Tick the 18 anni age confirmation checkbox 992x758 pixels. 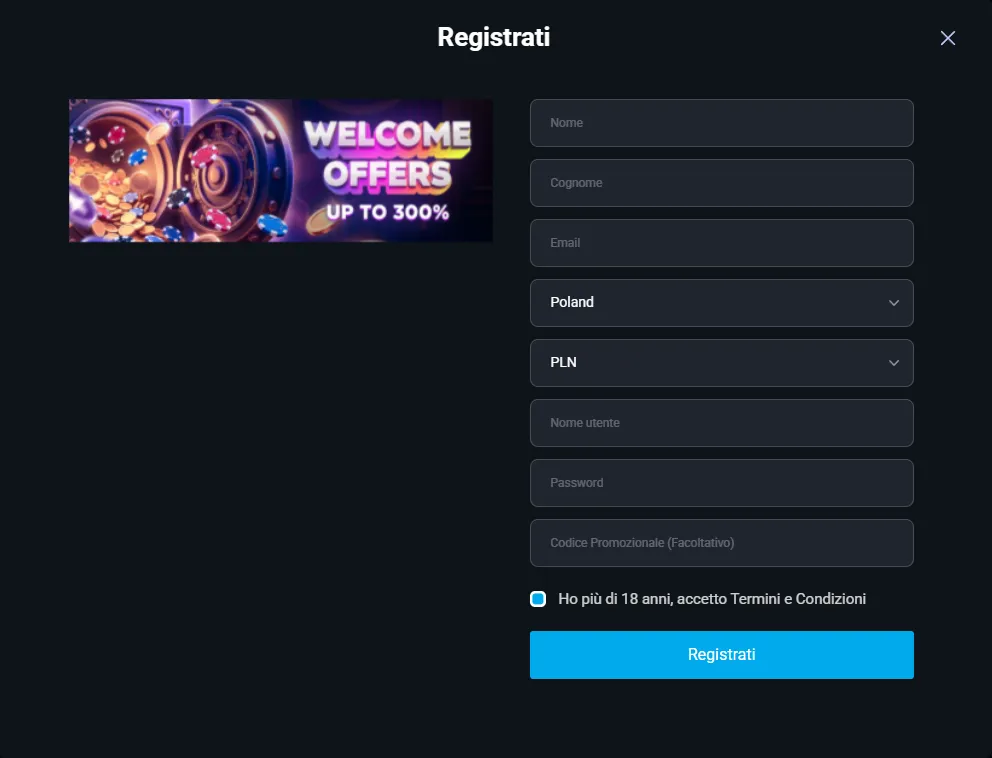538,599
